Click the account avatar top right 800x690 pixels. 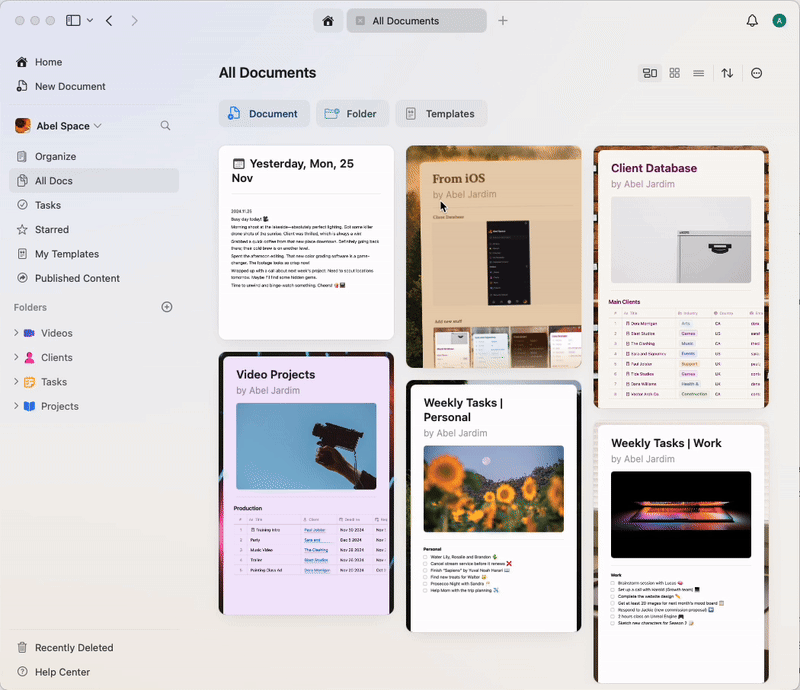pyautogui.click(x=779, y=20)
